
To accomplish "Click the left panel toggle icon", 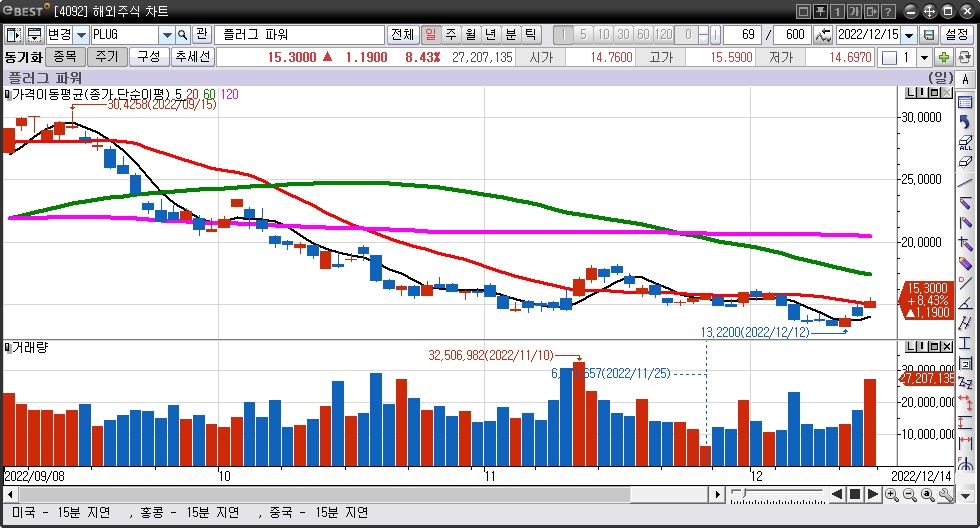I will pyautogui.click(x=14, y=34).
